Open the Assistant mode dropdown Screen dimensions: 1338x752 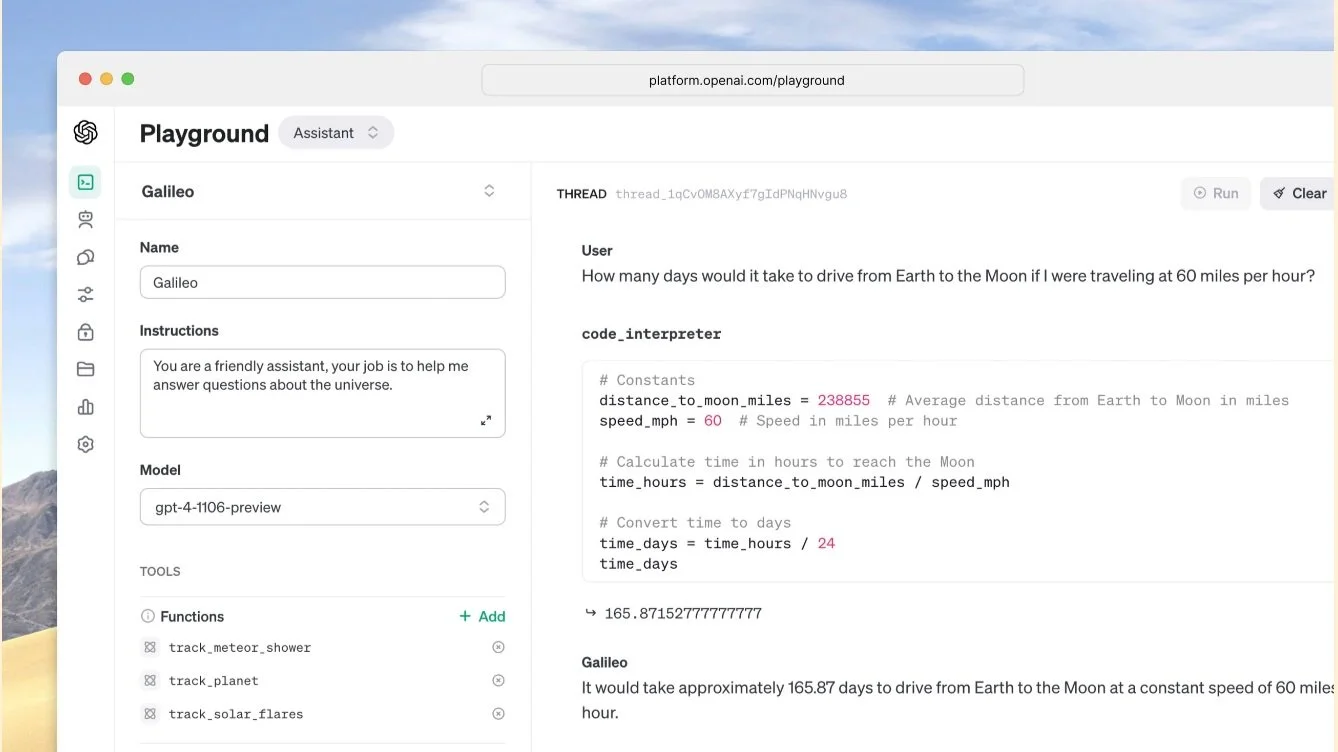336,133
